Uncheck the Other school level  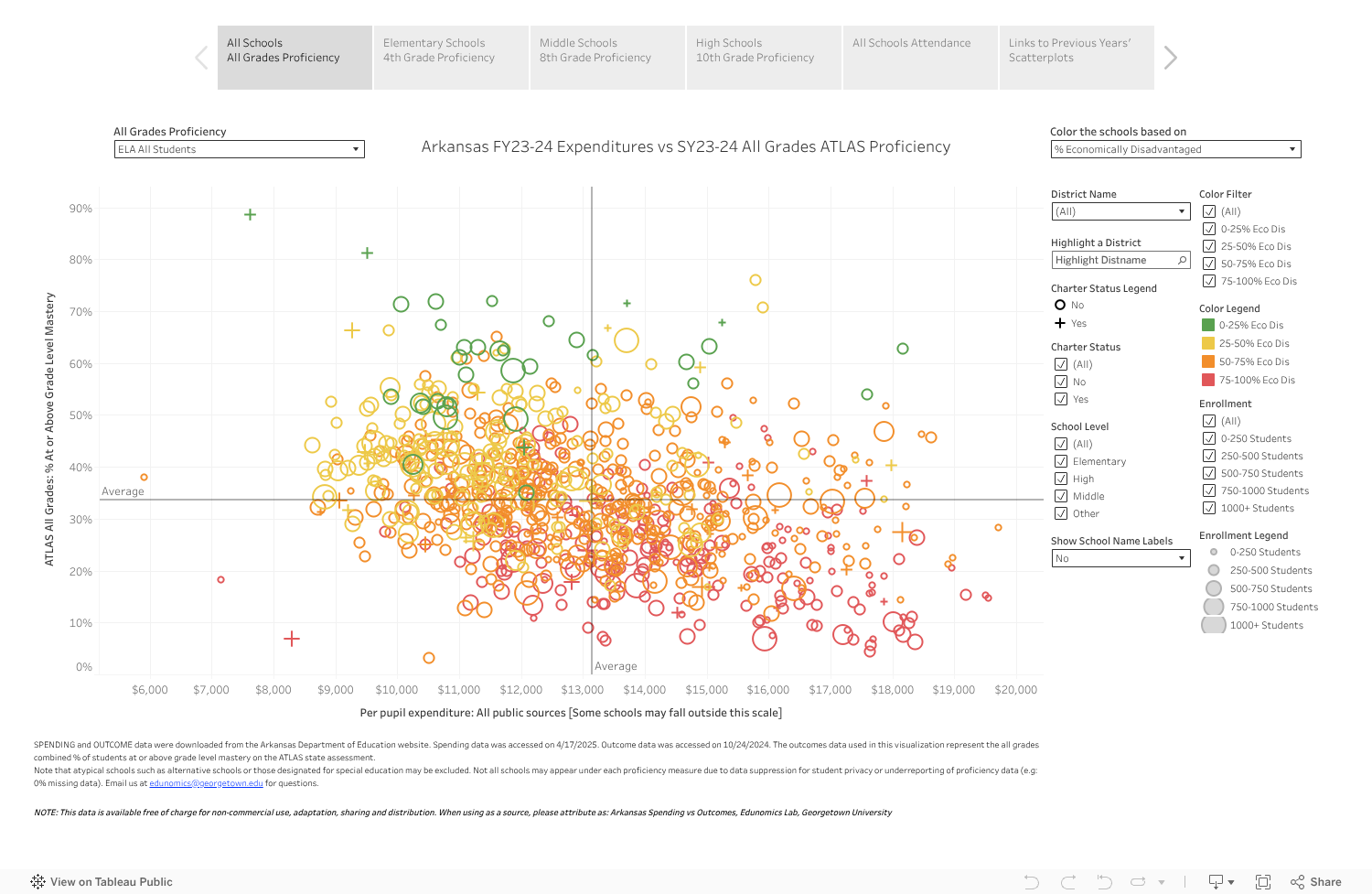[x=1061, y=513]
